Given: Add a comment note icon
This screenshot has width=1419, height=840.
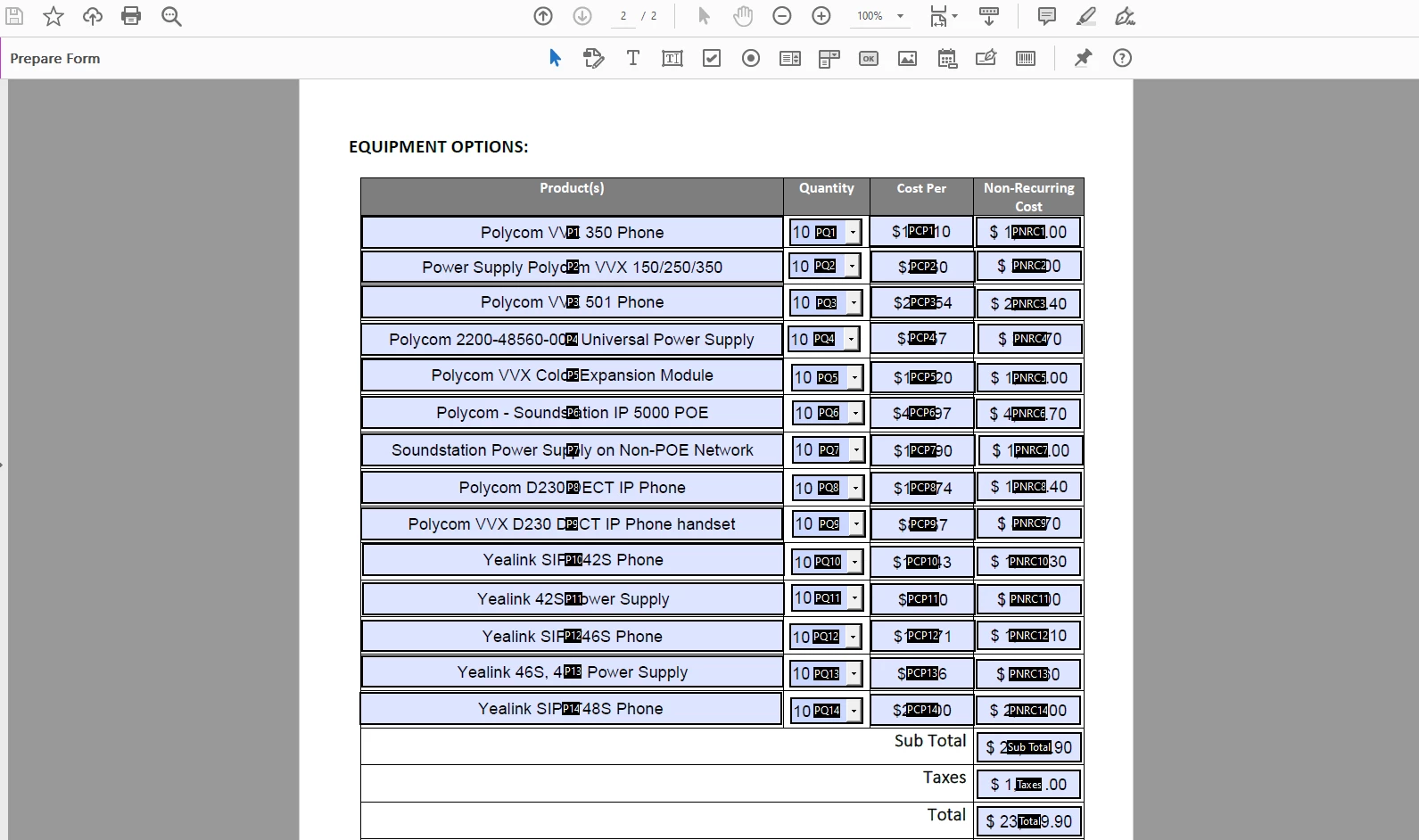Looking at the screenshot, I should [x=1047, y=16].
